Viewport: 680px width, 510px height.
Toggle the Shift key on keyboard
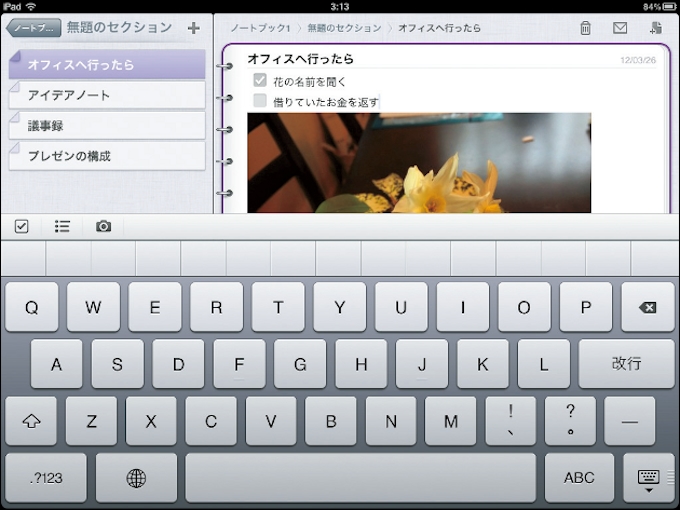(31, 421)
